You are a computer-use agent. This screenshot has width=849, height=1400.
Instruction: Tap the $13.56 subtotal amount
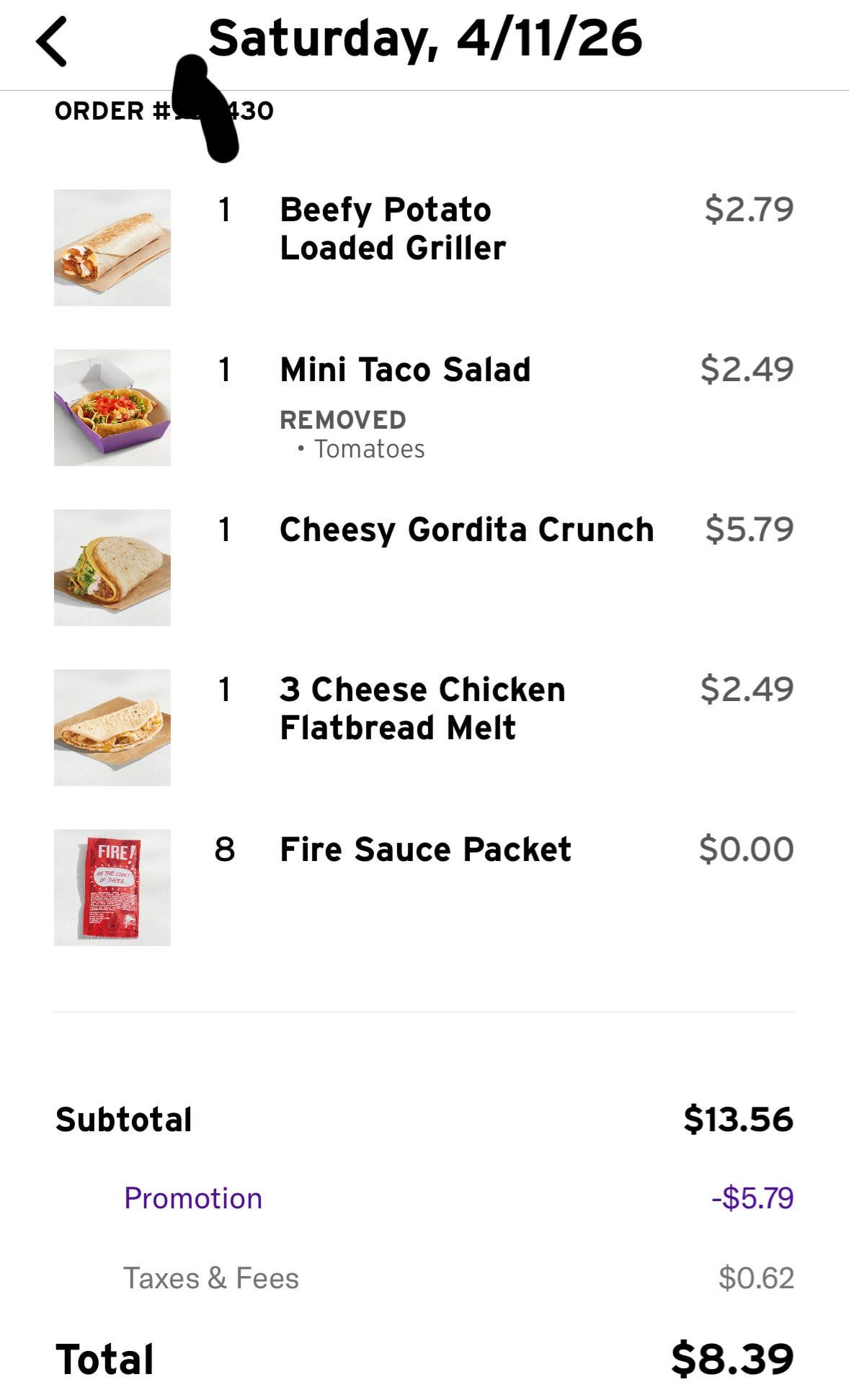click(738, 1119)
